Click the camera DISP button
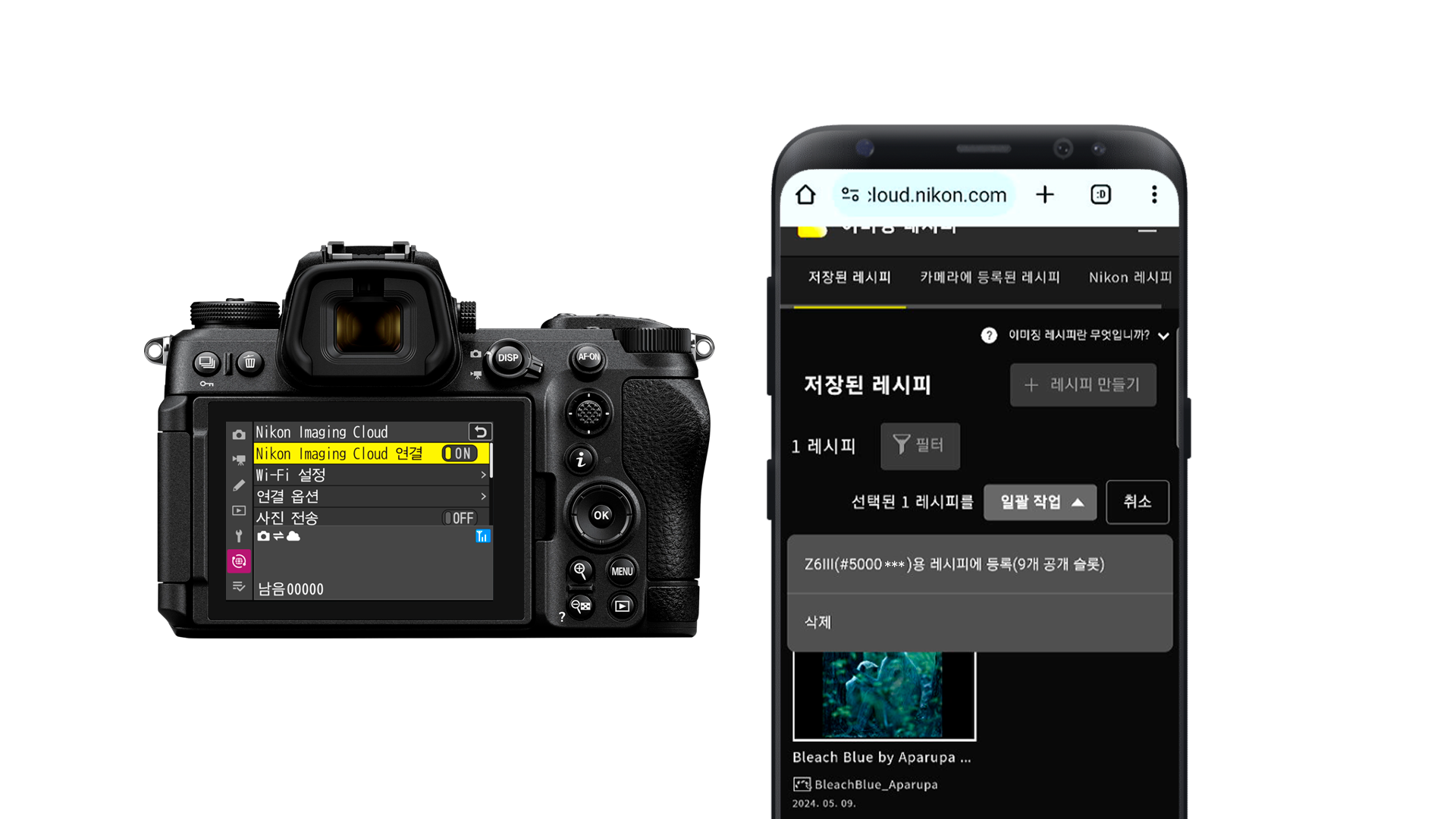Image resolution: width=1456 pixels, height=819 pixels. click(508, 358)
